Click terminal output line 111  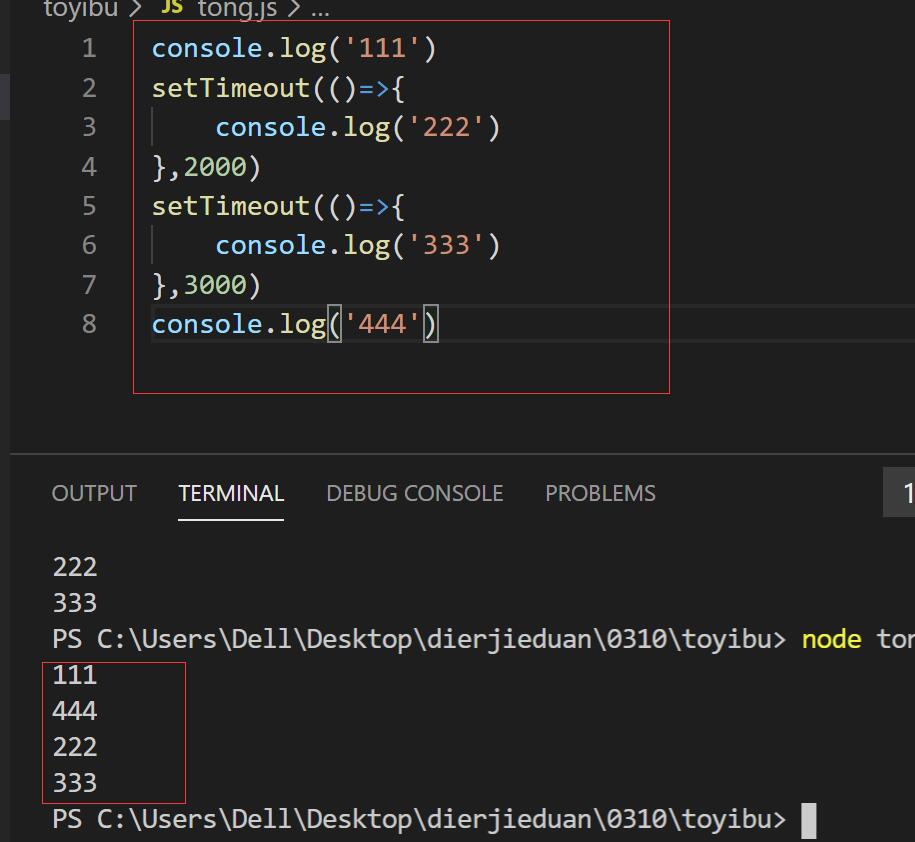click(75, 675)
